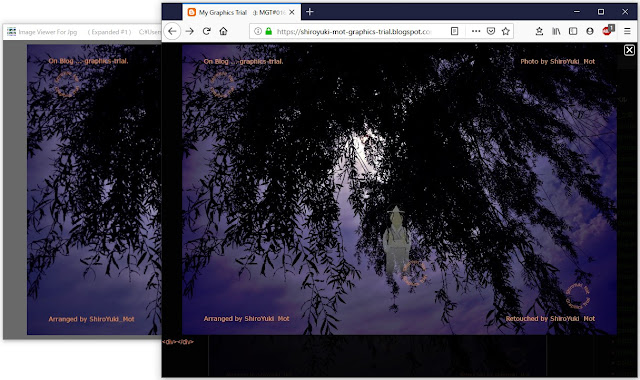Click 'Retouched by ShiroYuki_Mot' text
640x380 pixels.
550,318
